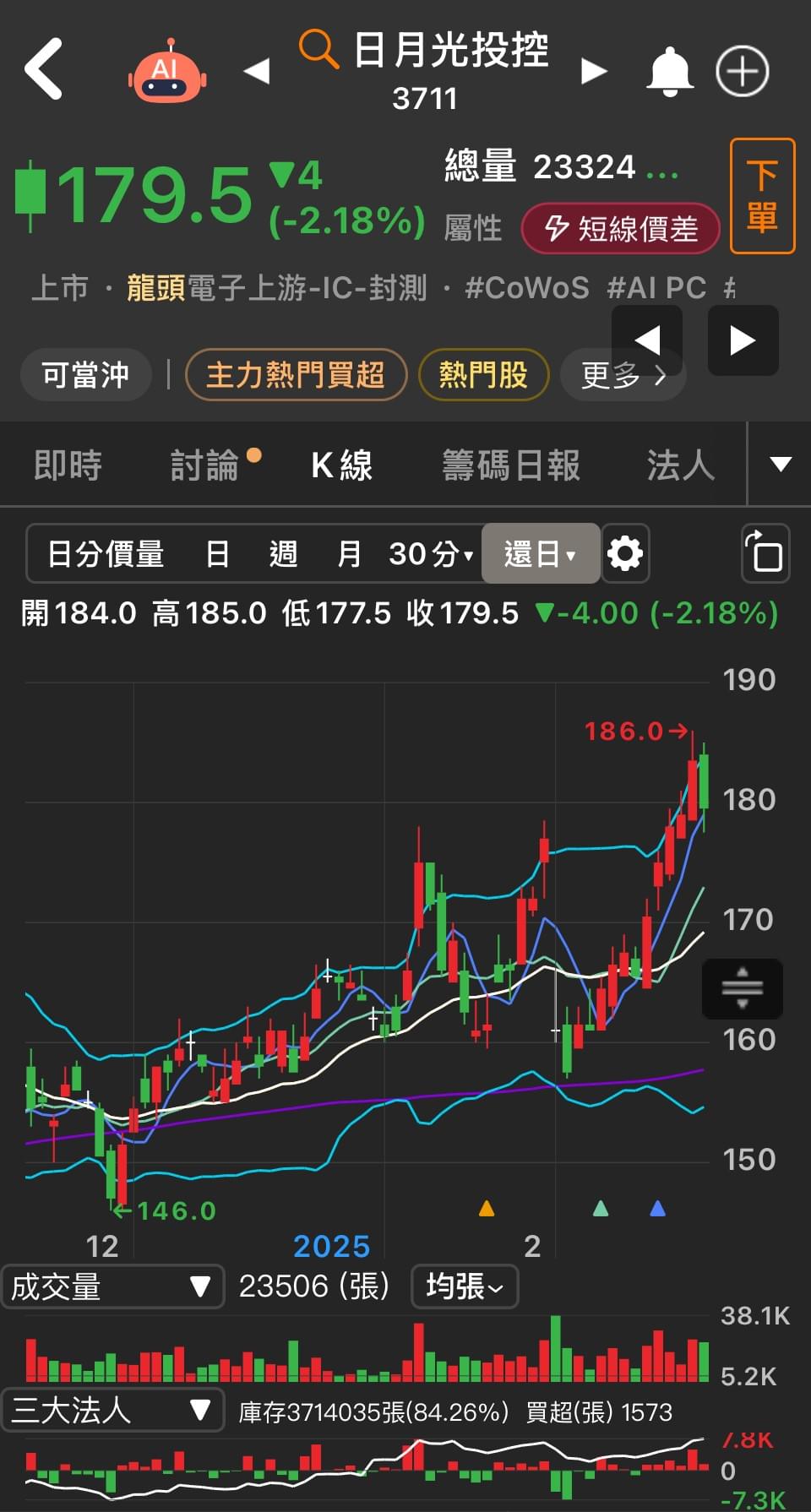Tap the 短線價差 attribute badge
Viewport: 811px width, 1512px height.
click(x=621, y=228)
